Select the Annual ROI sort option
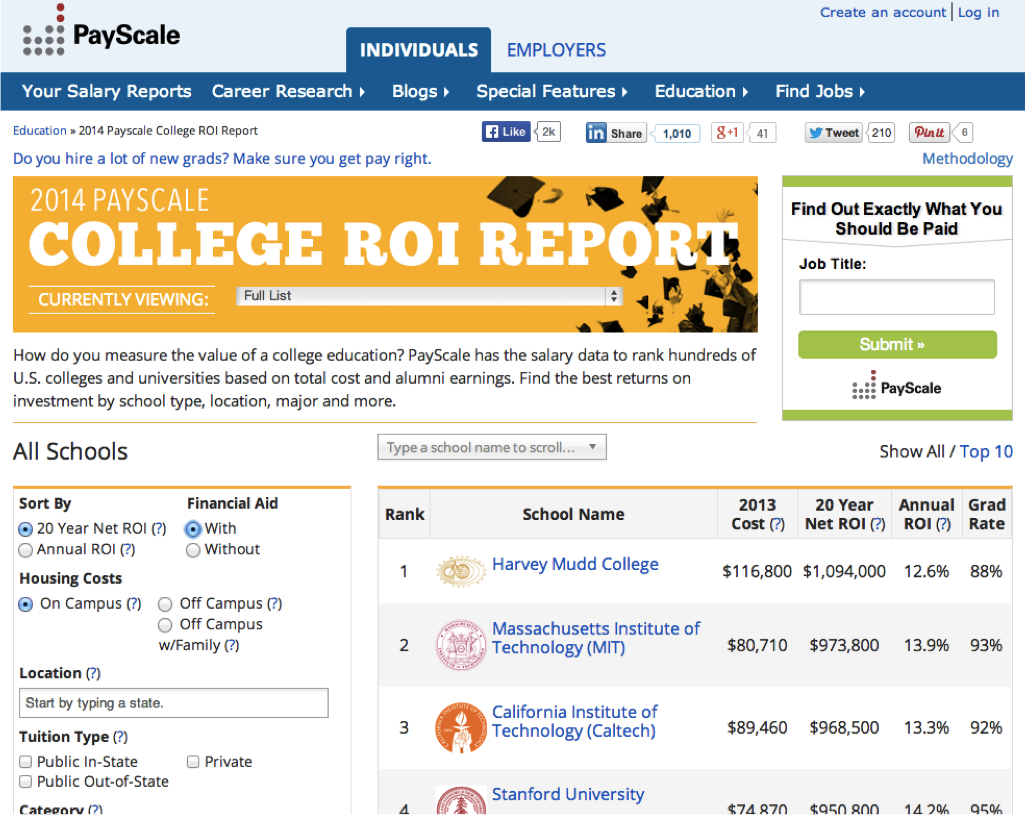 point(26,549)
